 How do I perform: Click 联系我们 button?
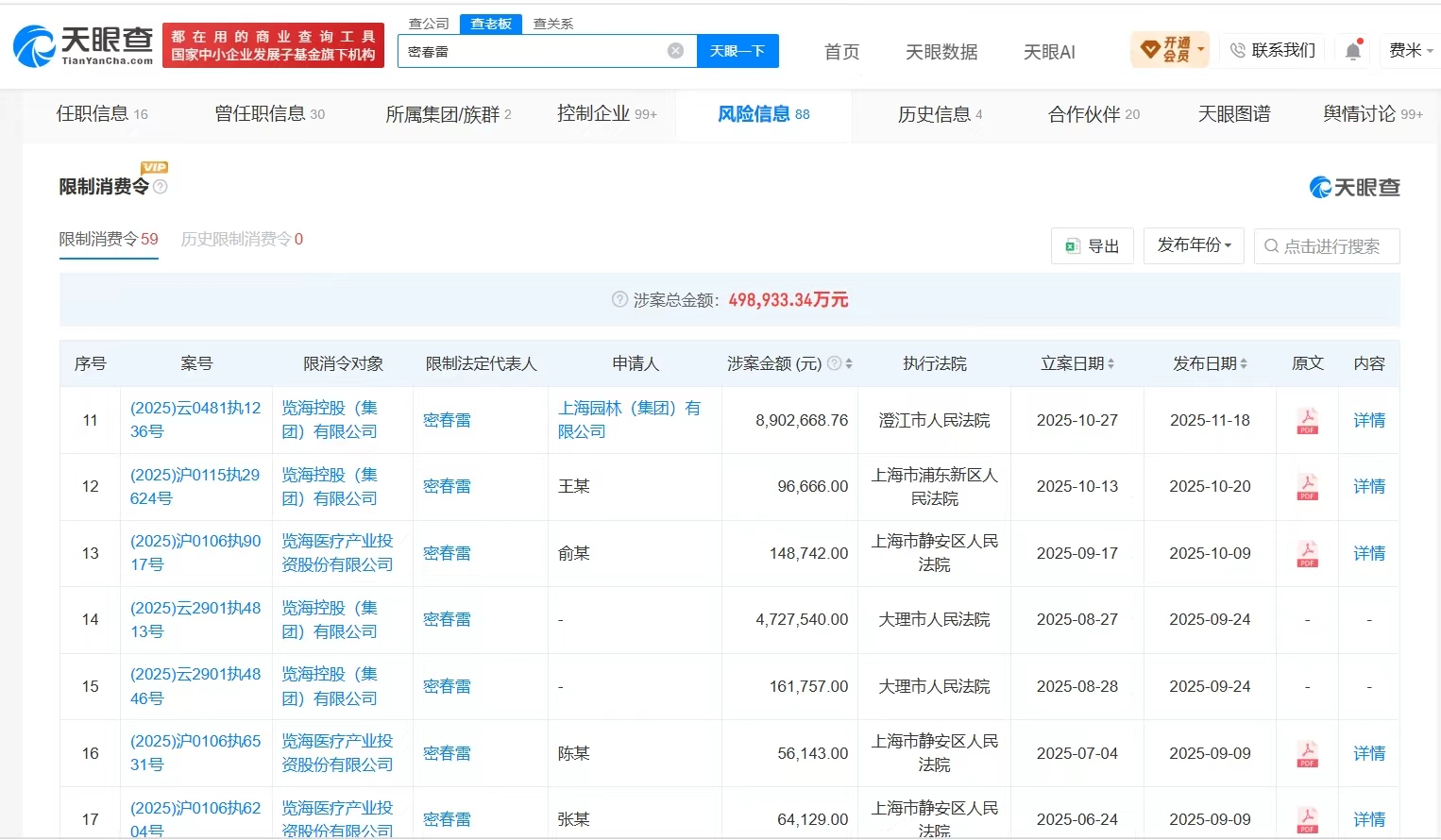(1272, 50)
